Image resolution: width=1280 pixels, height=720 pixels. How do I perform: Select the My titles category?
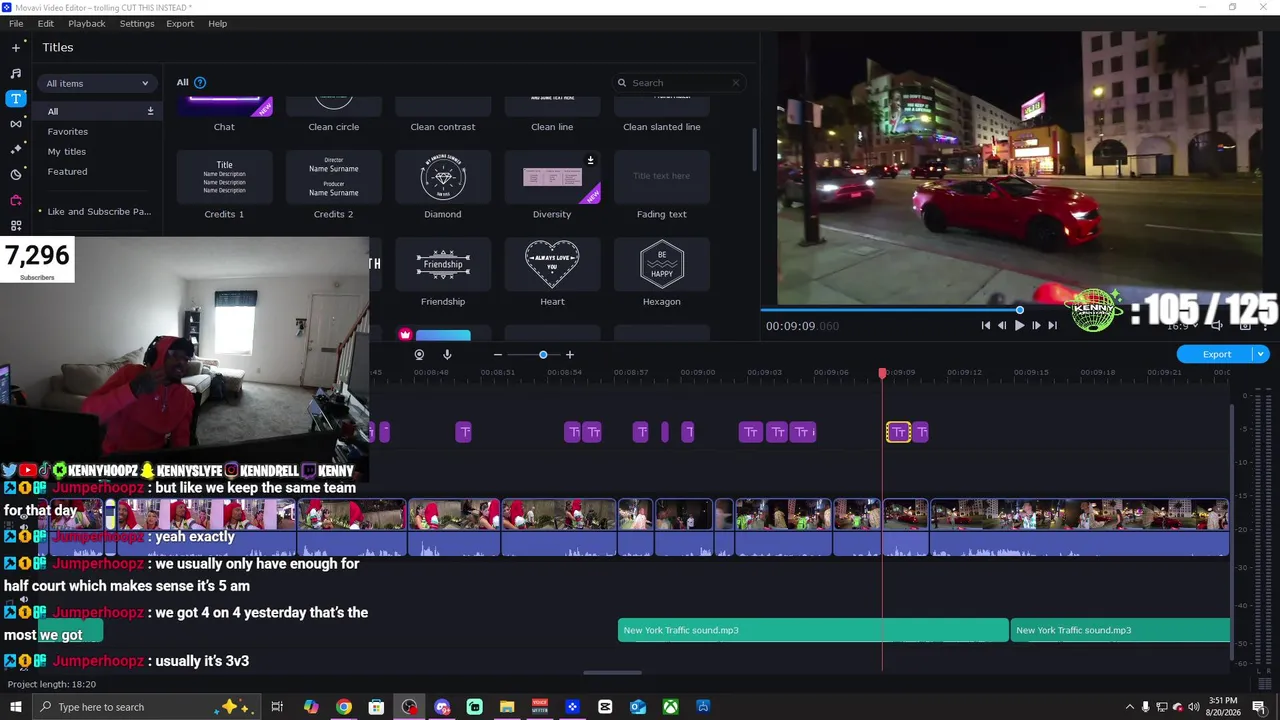67,151
